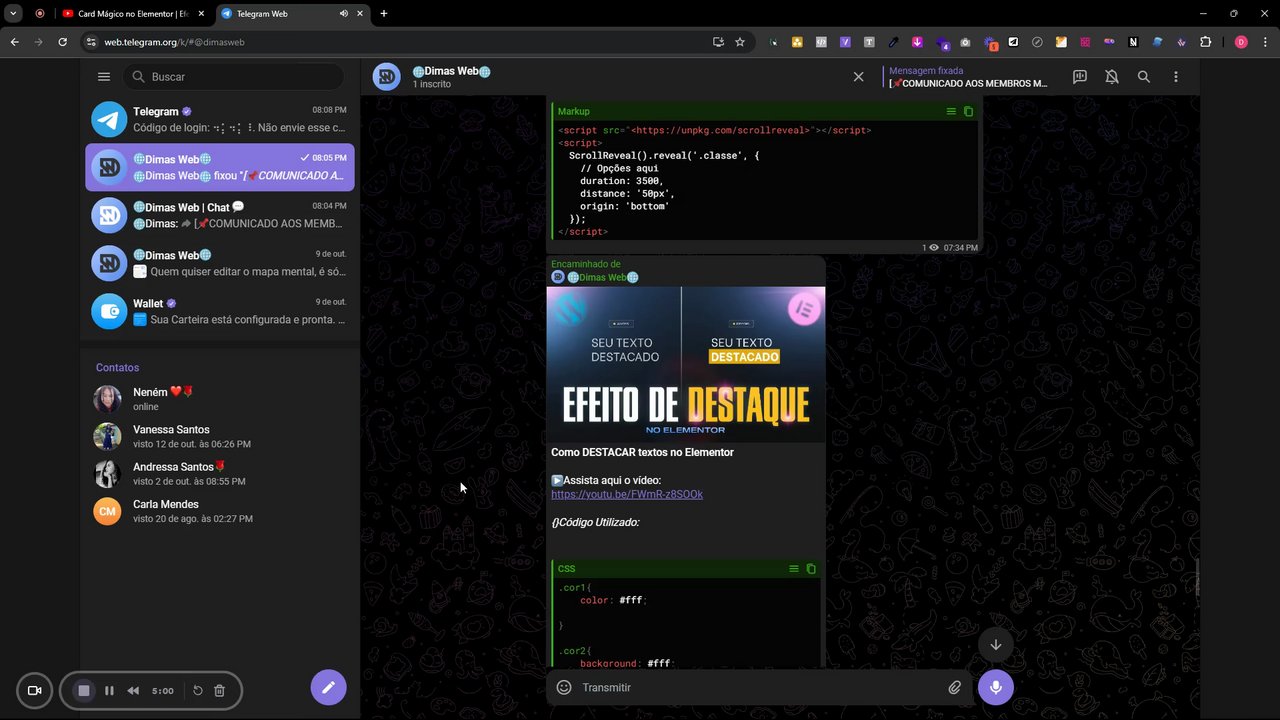Bookmark this page with star icon

tap(740, 42)
